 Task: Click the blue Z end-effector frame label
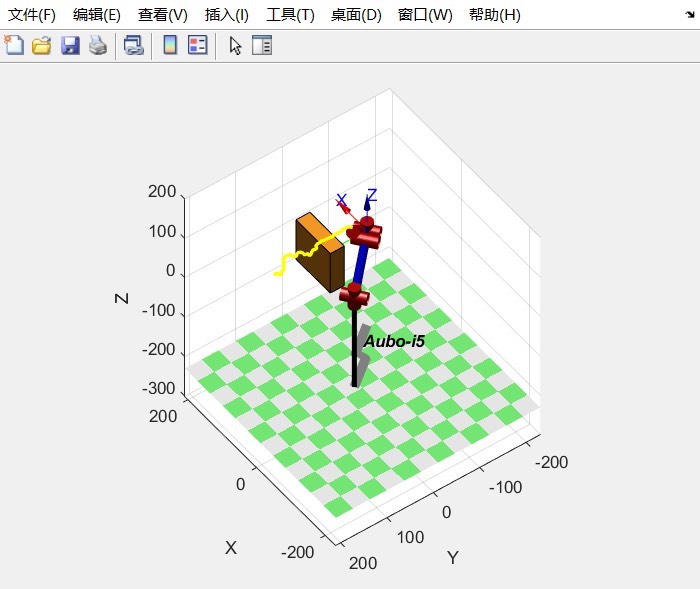(x=371, y=195)
